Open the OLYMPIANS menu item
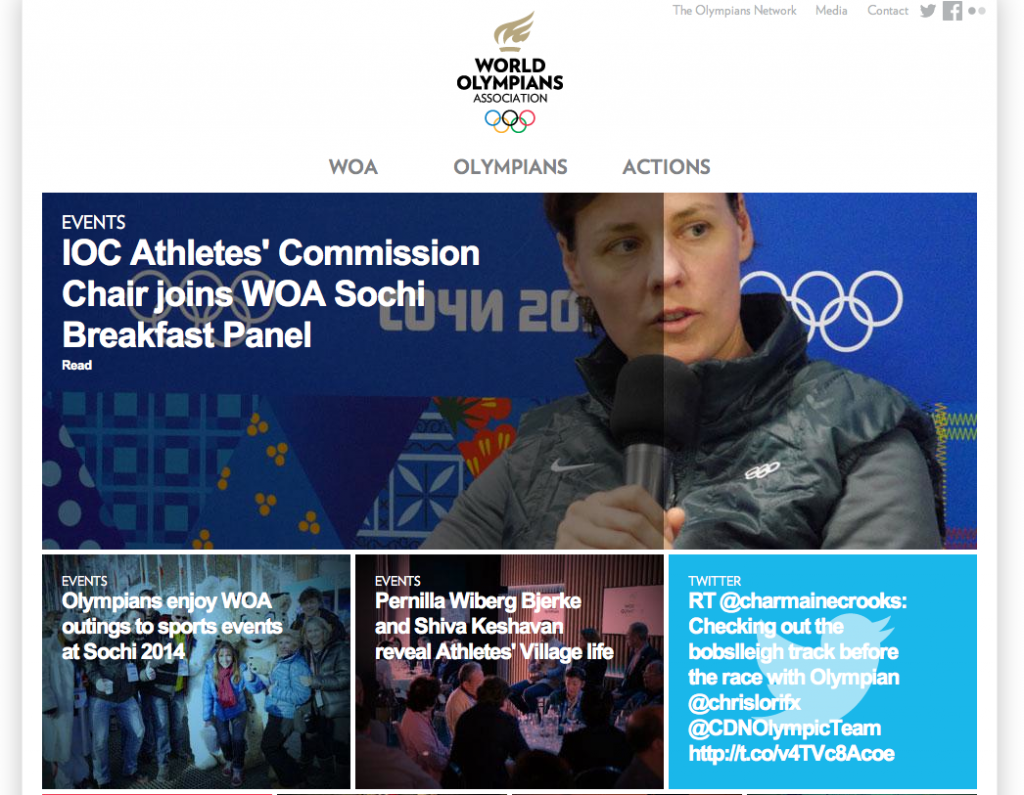 click(510, 167)
